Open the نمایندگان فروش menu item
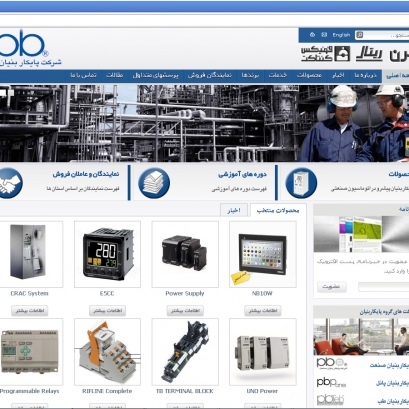Image resolution: width=409 pixels, height=409 pixels. tap(210, 75)
